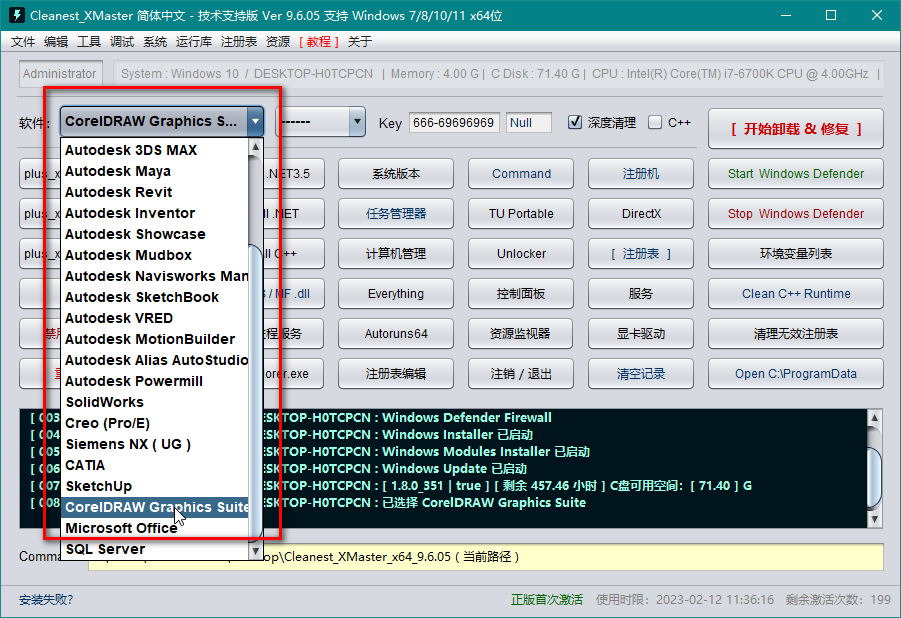Open the 系统 menu

pos(155,42)
